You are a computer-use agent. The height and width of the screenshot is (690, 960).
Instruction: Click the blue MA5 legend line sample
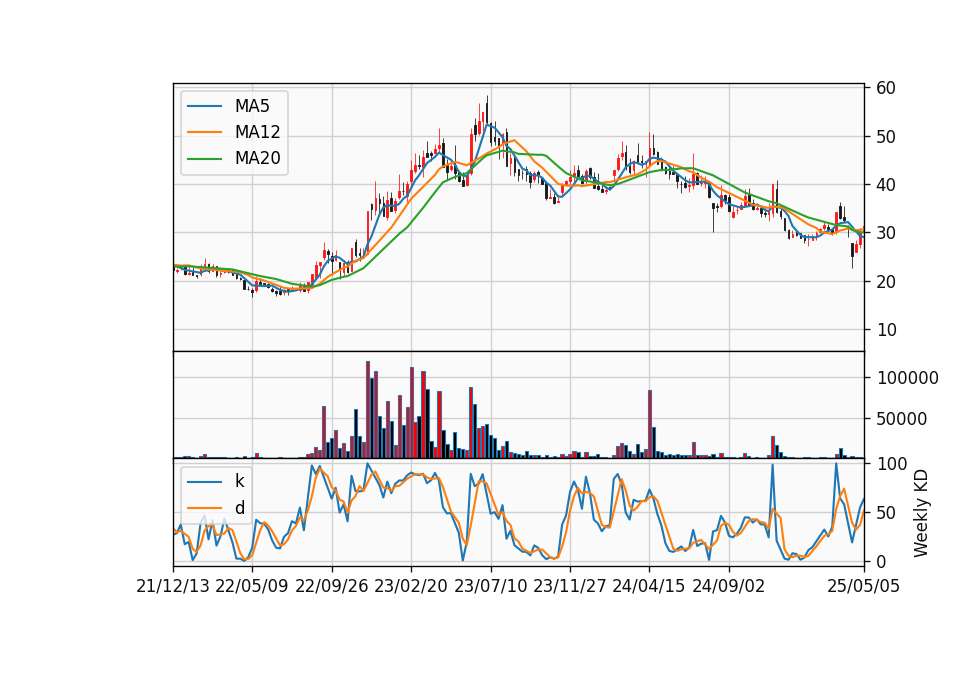[x=204, y=106]
